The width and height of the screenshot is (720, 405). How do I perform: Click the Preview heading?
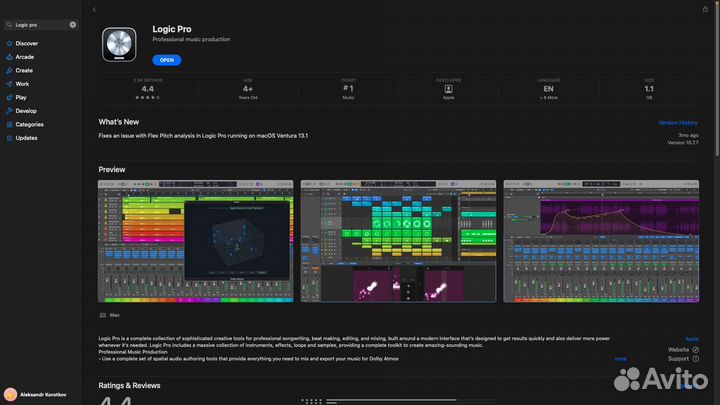click(112, 169)
